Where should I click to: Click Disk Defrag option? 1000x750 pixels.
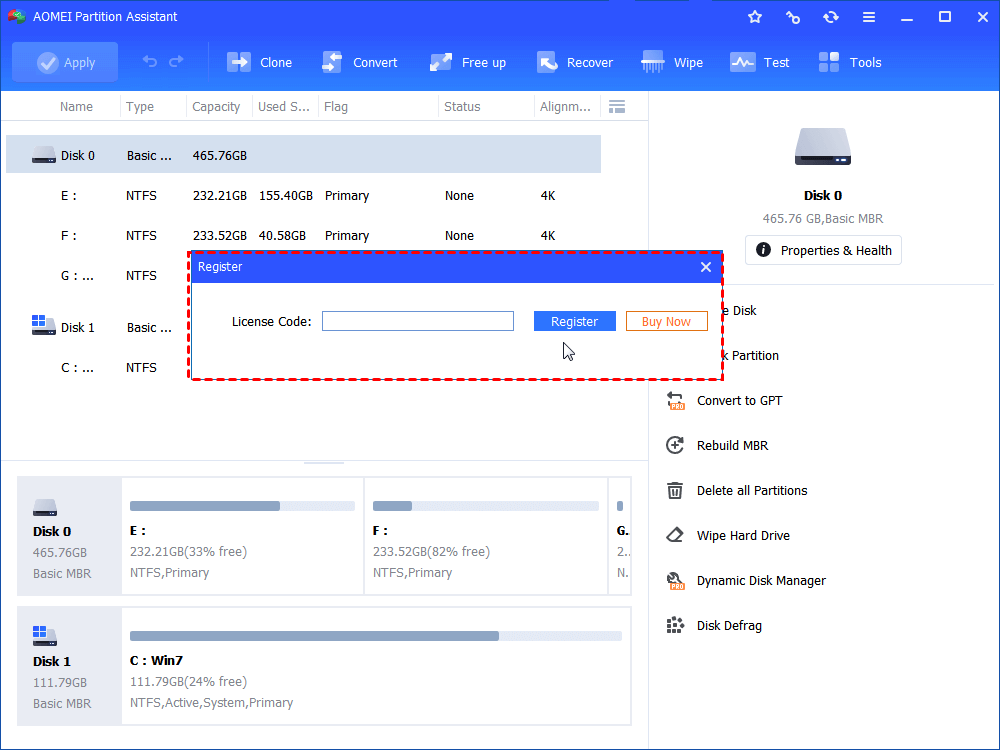729,626
